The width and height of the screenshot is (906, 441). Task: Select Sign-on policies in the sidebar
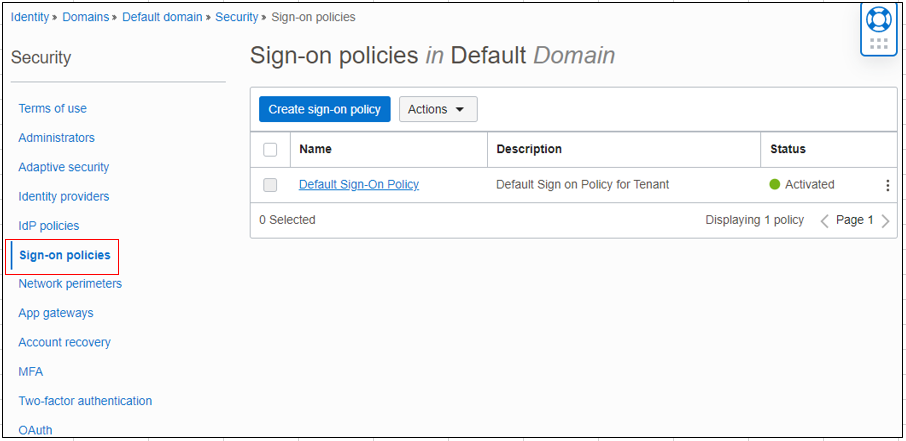pyautogui.click(x=65, y=256)
